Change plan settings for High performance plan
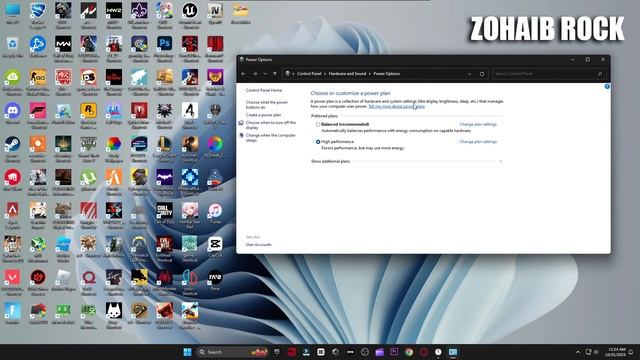 478,142
